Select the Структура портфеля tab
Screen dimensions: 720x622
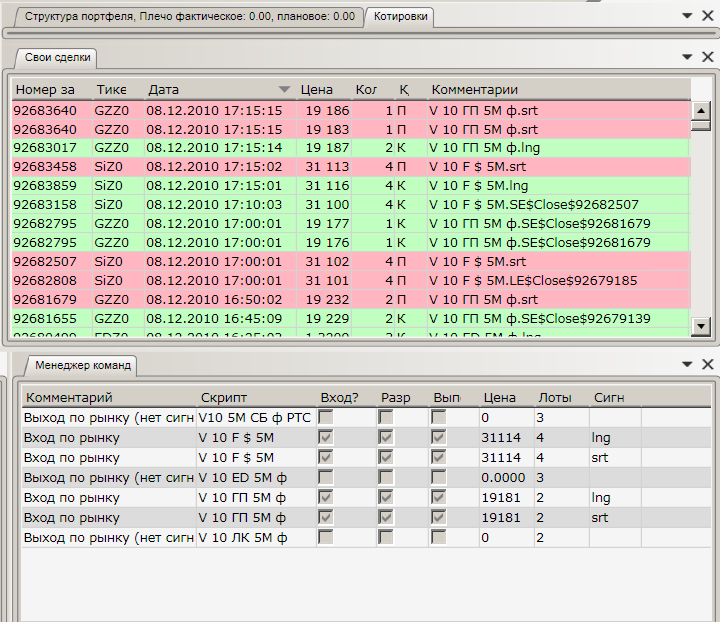click(189, 16)
